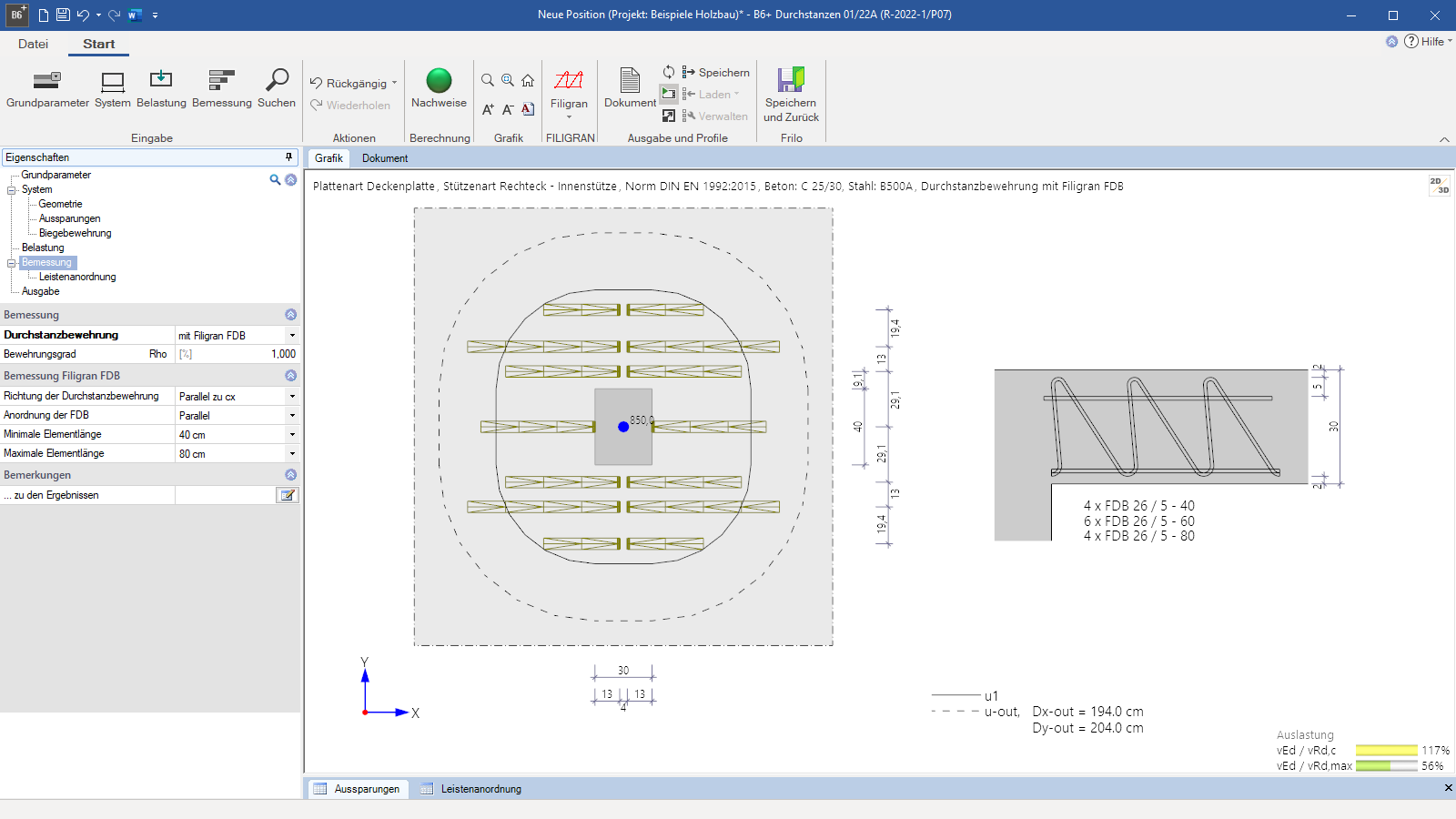Pin the Eigenschaften panel
Viewport: 1456px width, 819px height.
pos(289,157)
